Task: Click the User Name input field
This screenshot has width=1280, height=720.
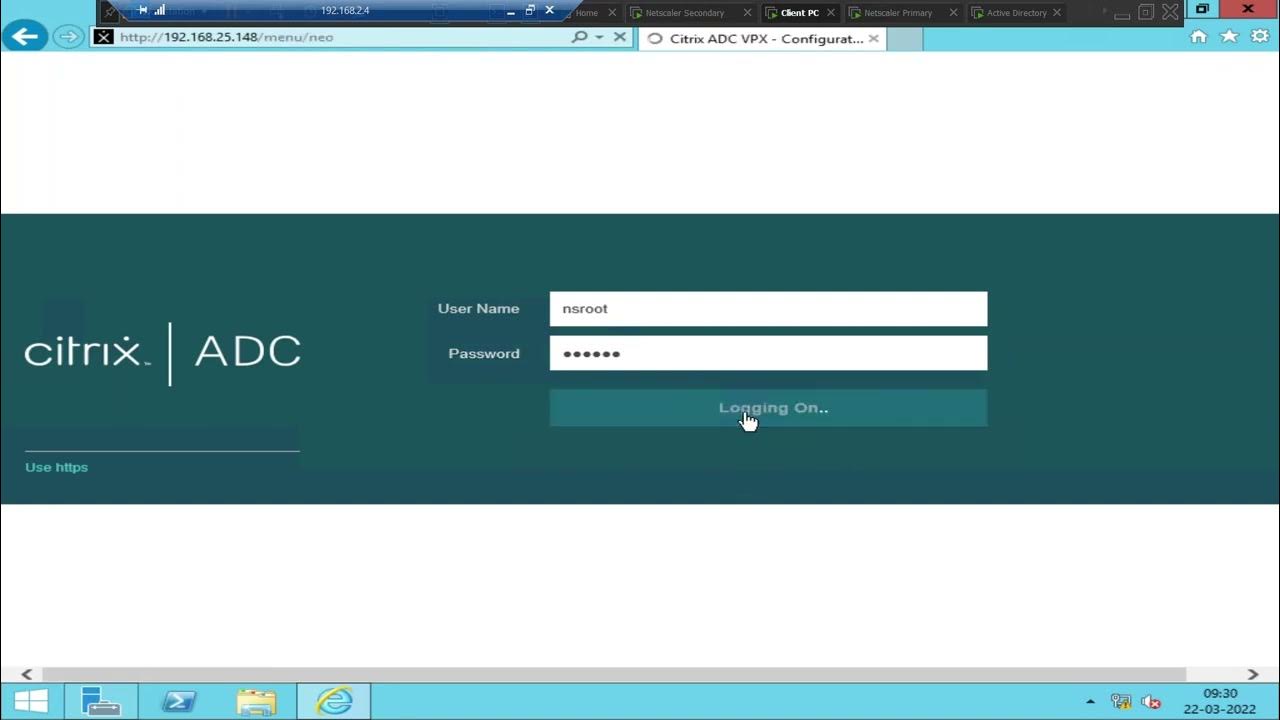Action: click(768, 309)
